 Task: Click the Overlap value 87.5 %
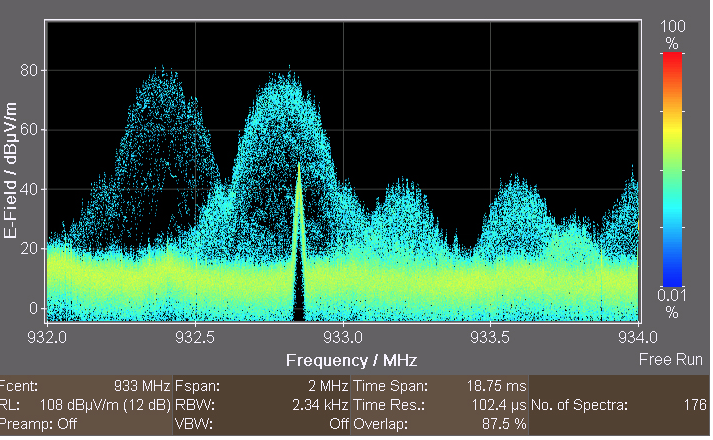(x=504, y=425)
